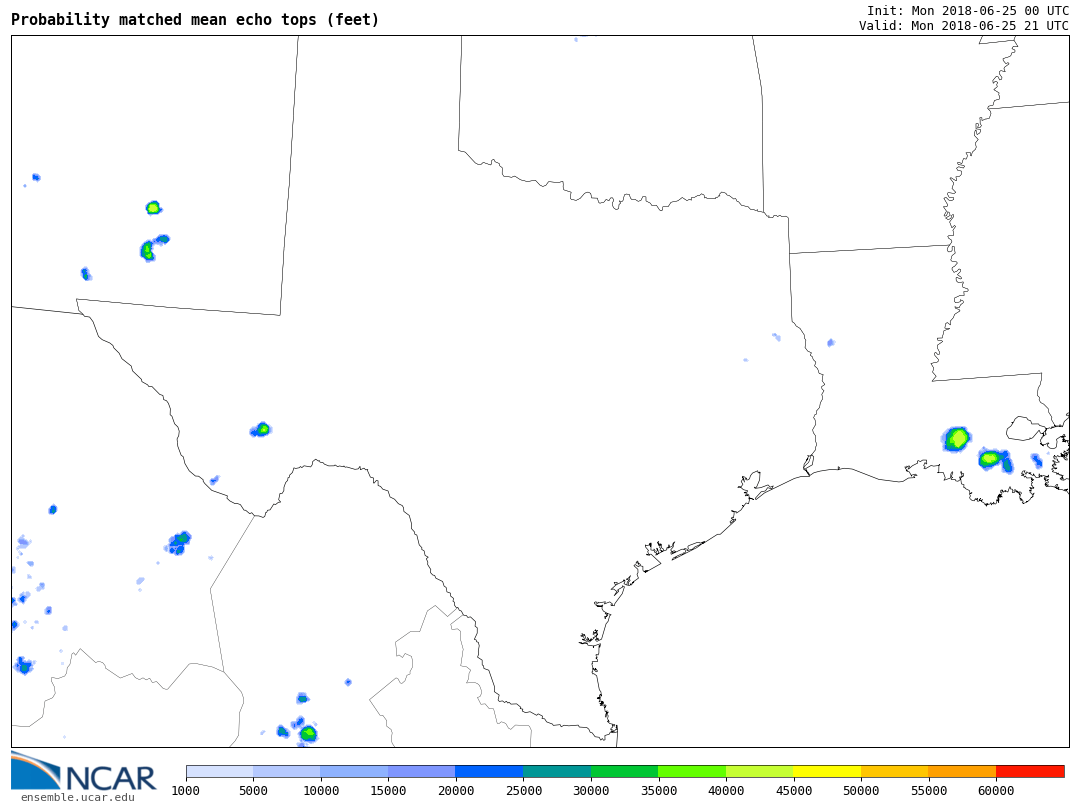Open the ensemble.ucar.edu link text
This screenshot has width=1080, height=810.
pyautogui.click(x=77, y=797)
